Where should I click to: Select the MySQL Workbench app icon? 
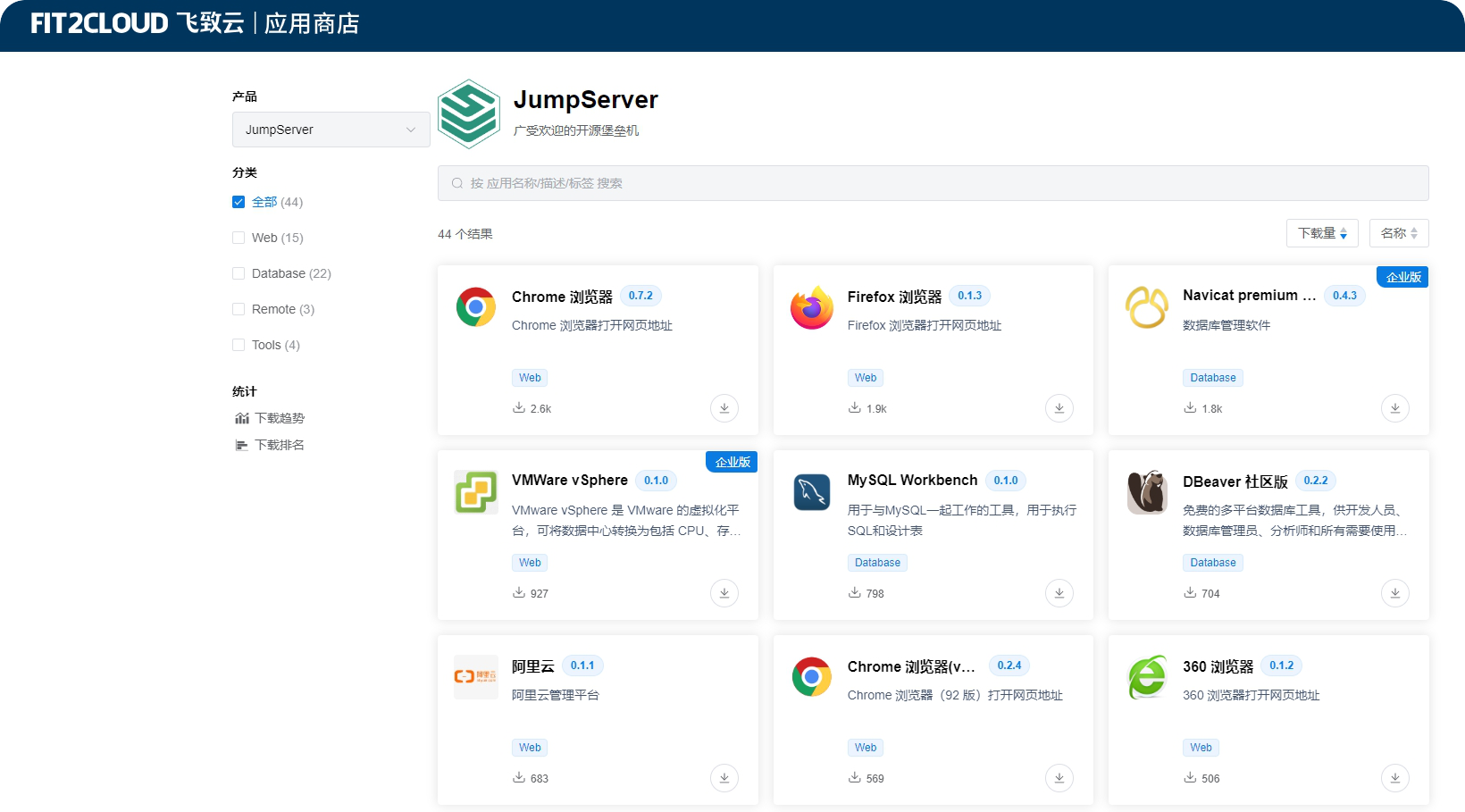(811, 492)
